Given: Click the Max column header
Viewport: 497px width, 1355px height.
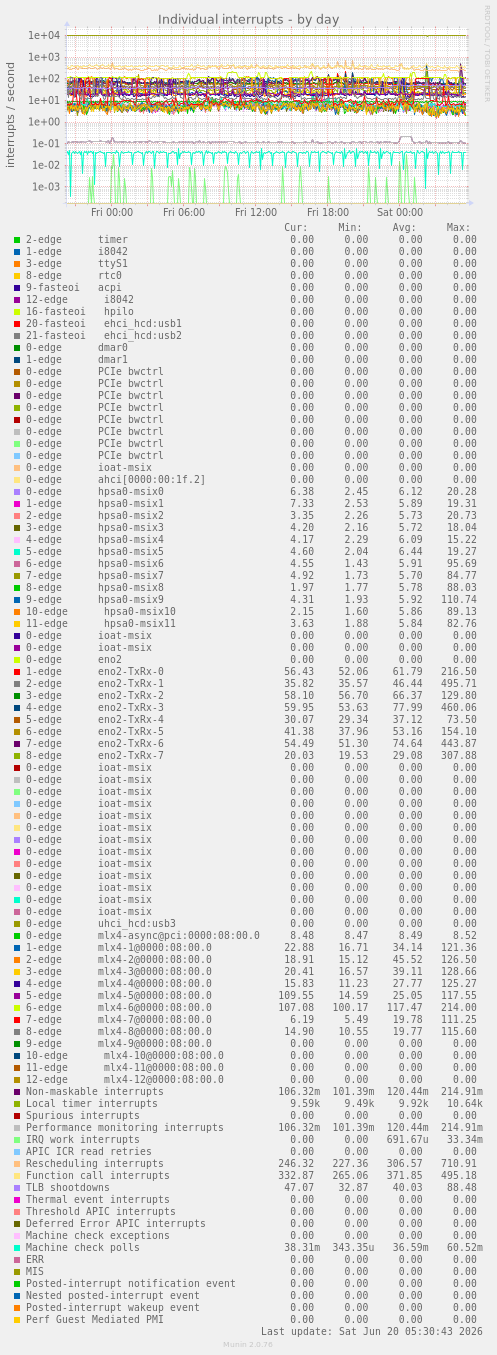Looking at the screenshot, I should 459,227.
